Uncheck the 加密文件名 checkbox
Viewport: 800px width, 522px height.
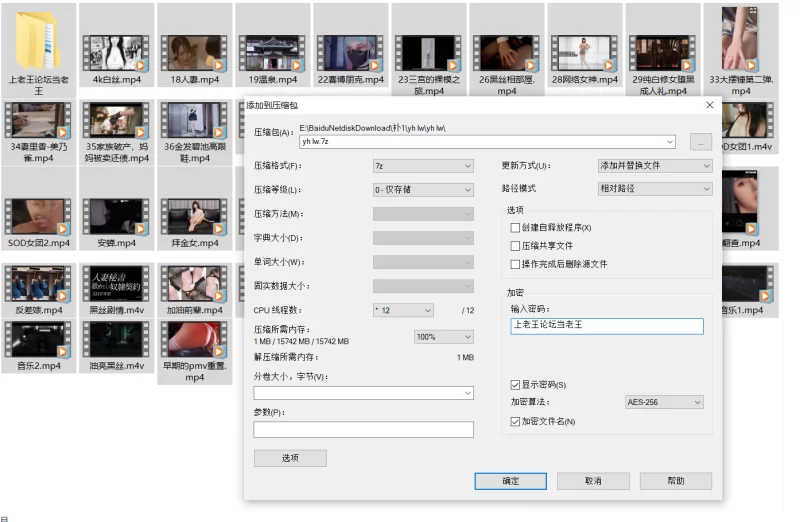click(515, 422)
